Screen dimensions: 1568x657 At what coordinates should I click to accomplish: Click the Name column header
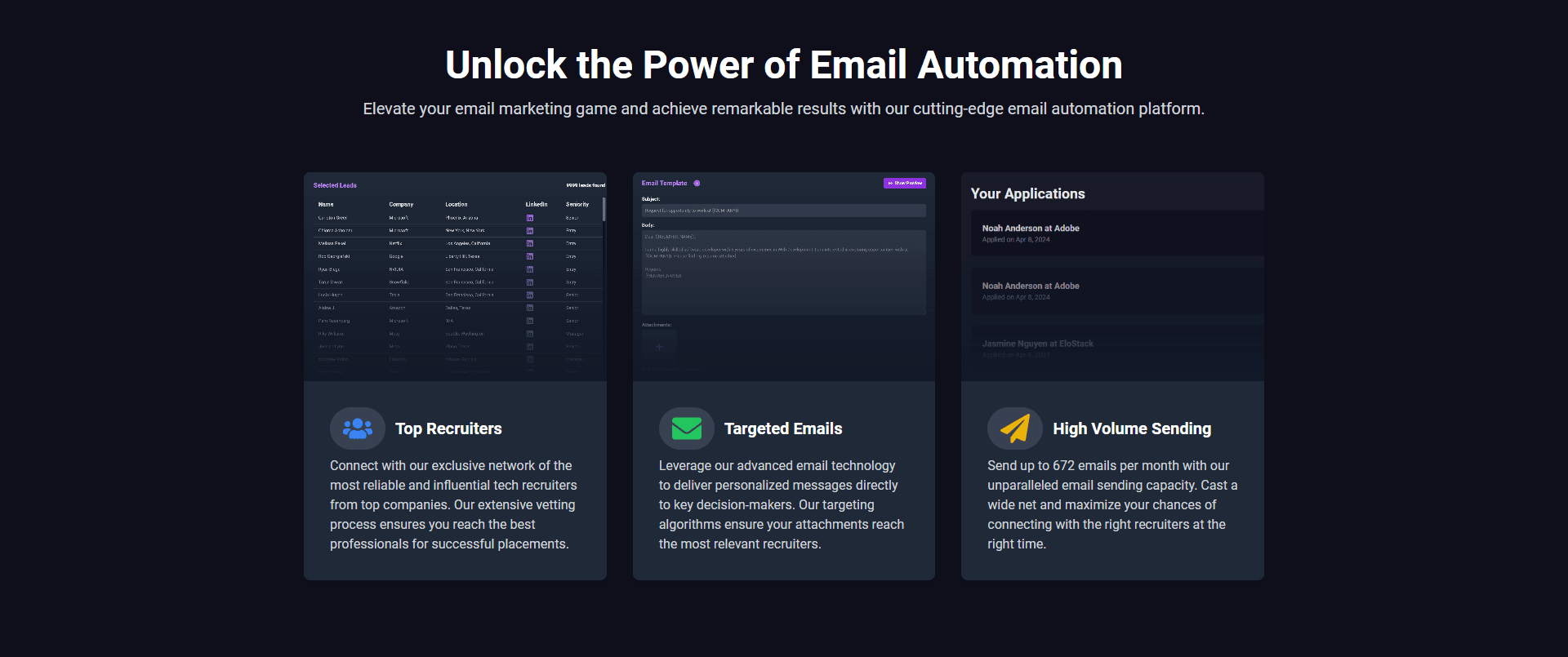coord(326,205)
